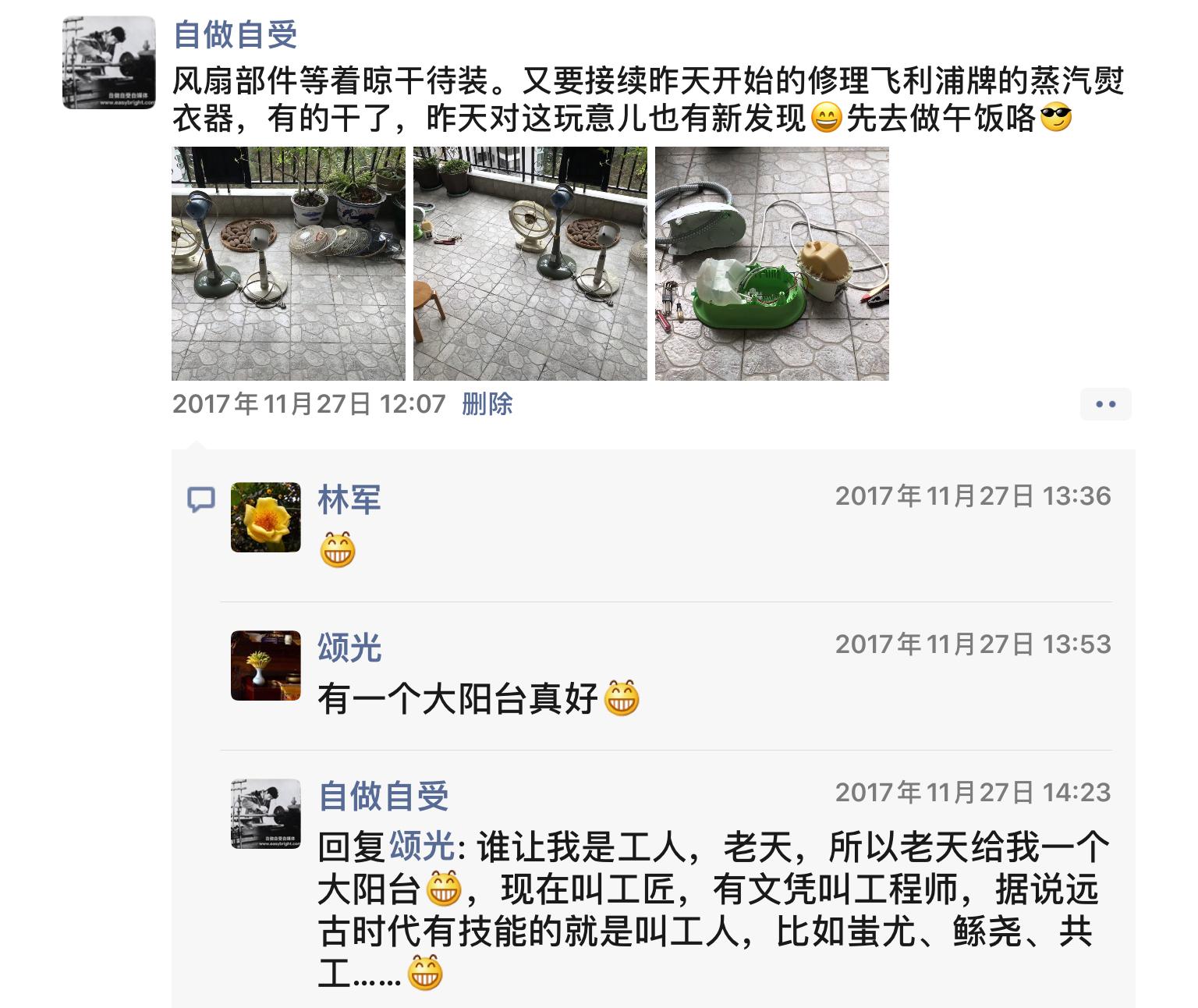Screen dimensions: 1198x1008
Task: Click the post timestamp 2017年11月27日 12:07
Action: coord(309,404)
